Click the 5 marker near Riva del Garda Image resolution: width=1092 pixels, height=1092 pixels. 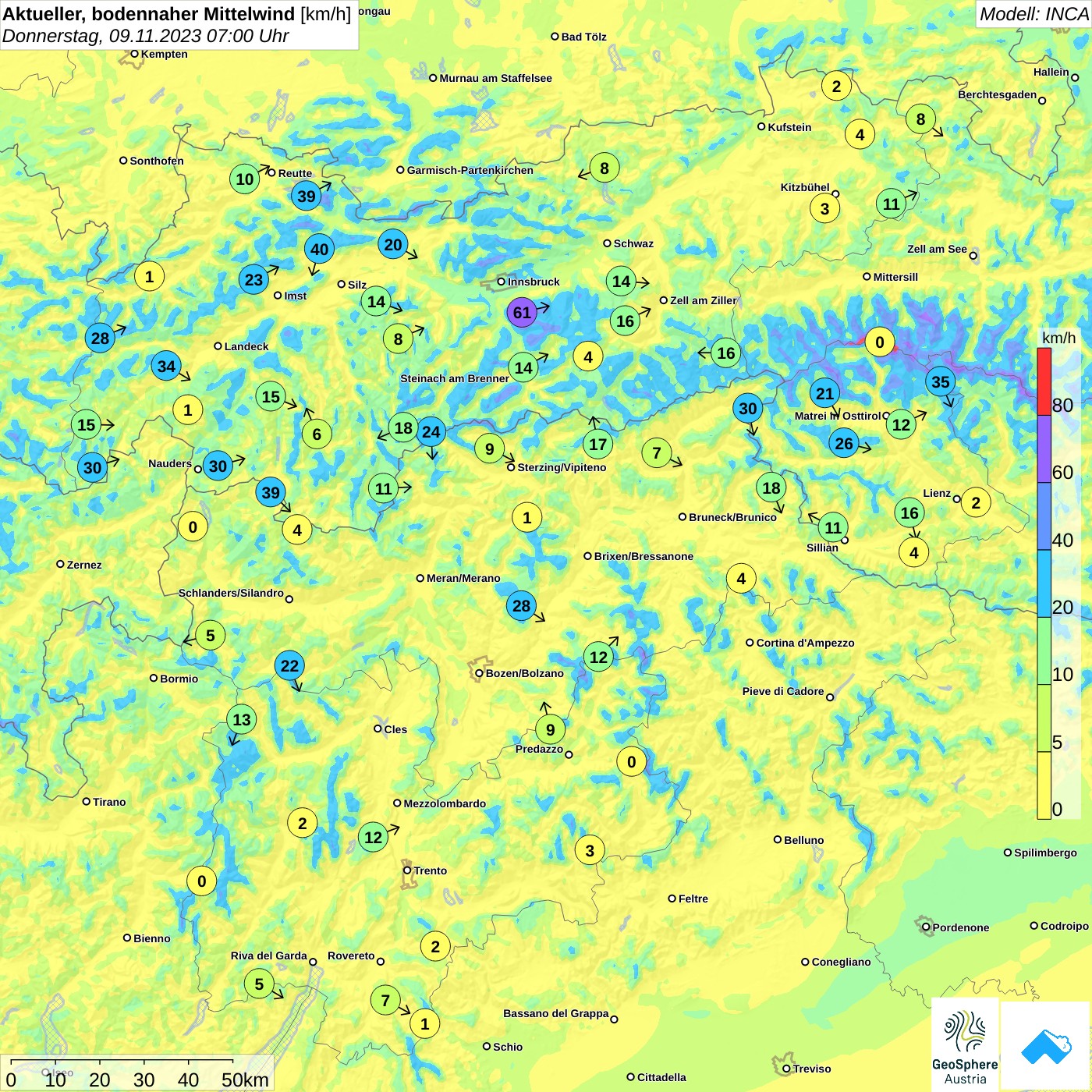pos(259,984)
